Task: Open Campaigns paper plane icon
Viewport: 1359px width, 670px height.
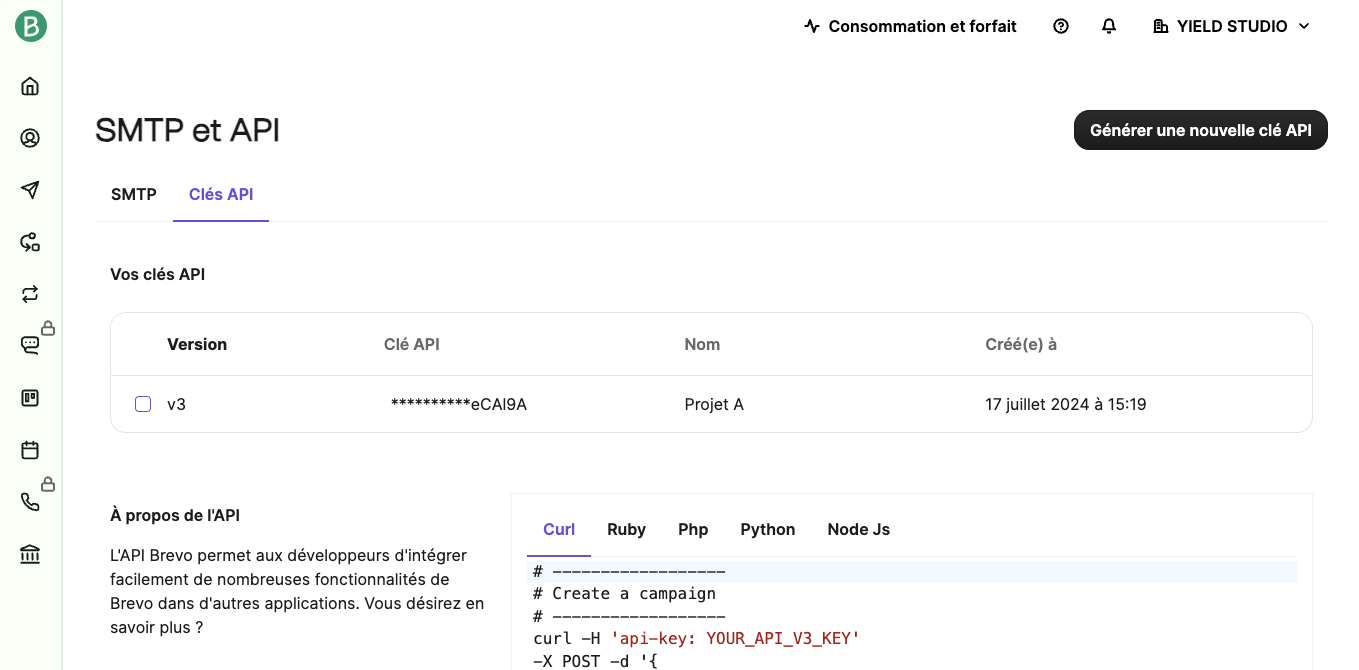Action: click(30, 190)
